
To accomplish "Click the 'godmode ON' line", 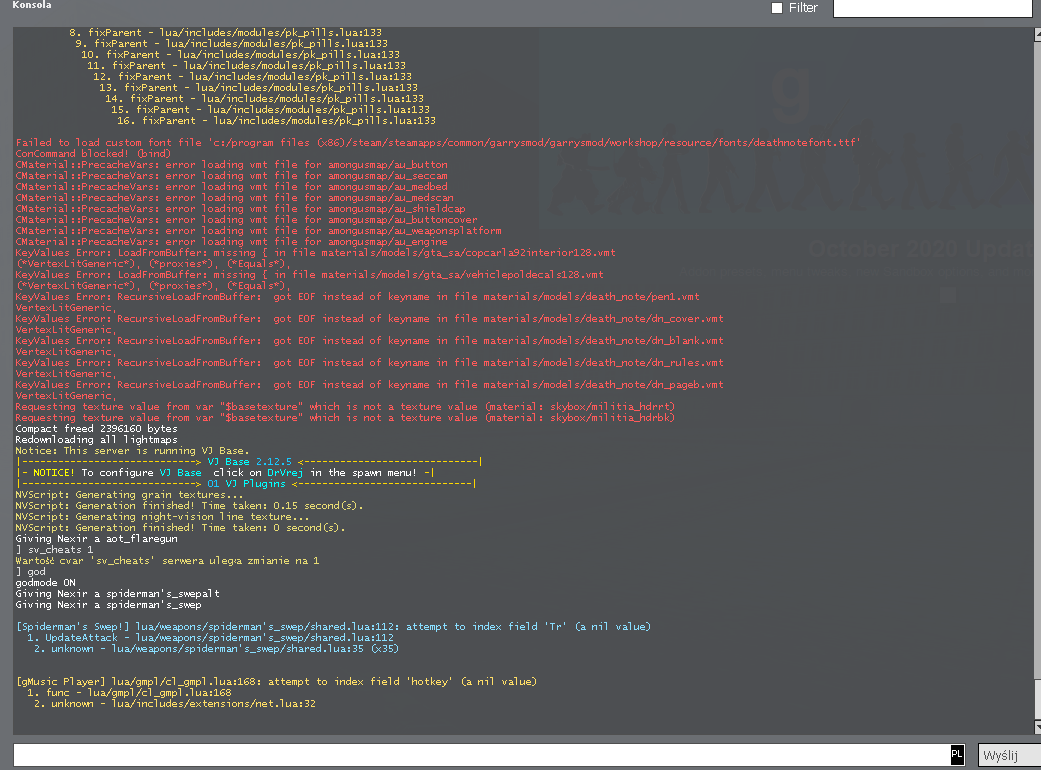I will tap(46, 583).
